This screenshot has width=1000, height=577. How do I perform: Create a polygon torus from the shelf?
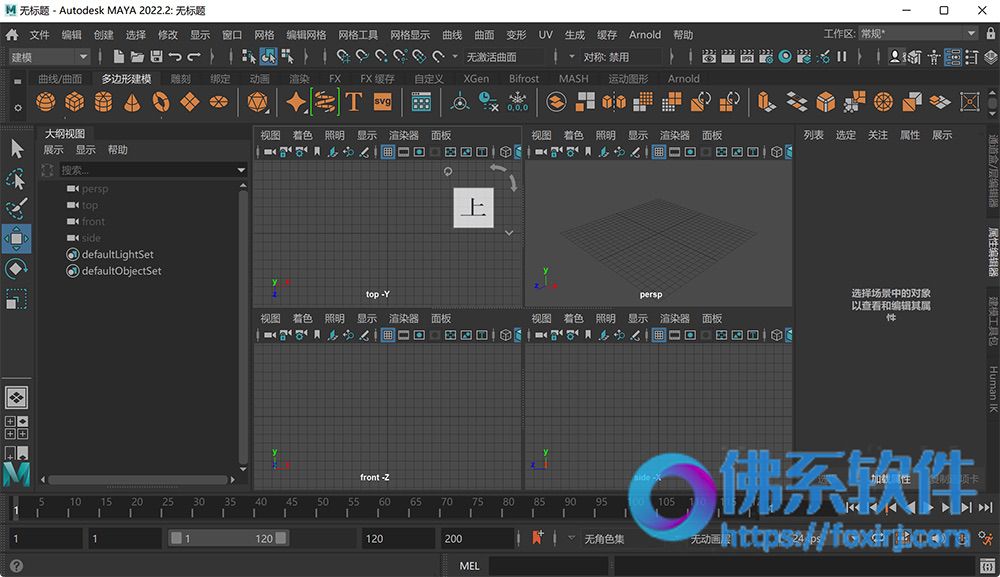point(161,101)
